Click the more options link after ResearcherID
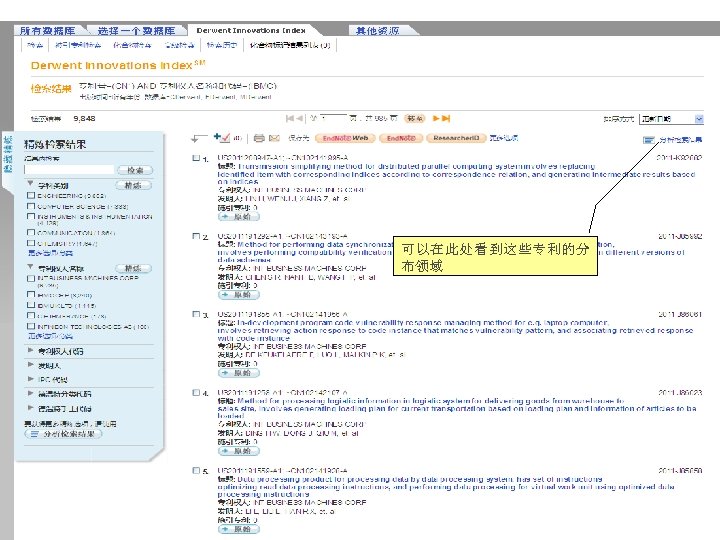Viewport: 720px width, 540px height. point(504,138)
